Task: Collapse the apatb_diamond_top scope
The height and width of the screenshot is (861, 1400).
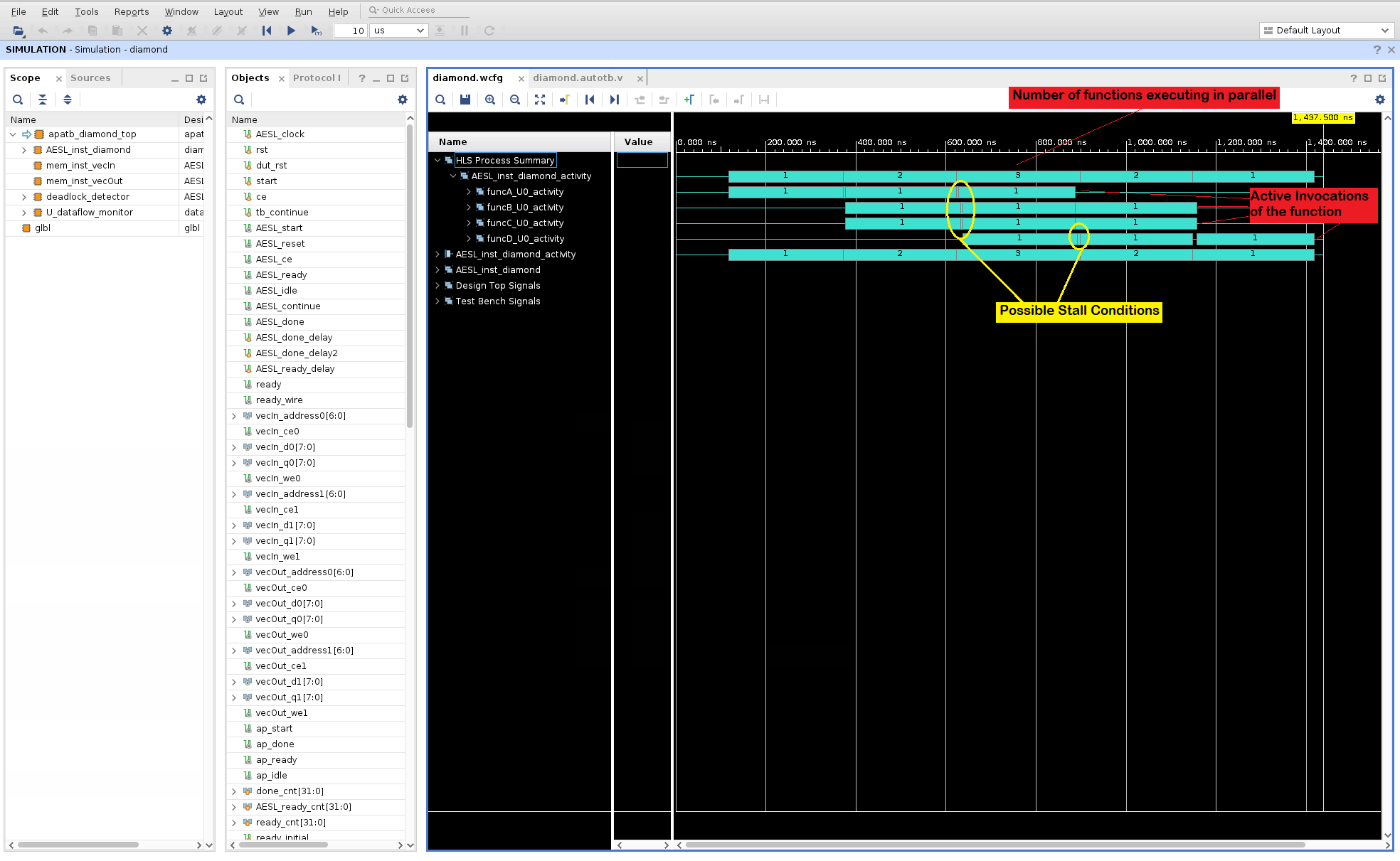Action: (x=13, y=134)
